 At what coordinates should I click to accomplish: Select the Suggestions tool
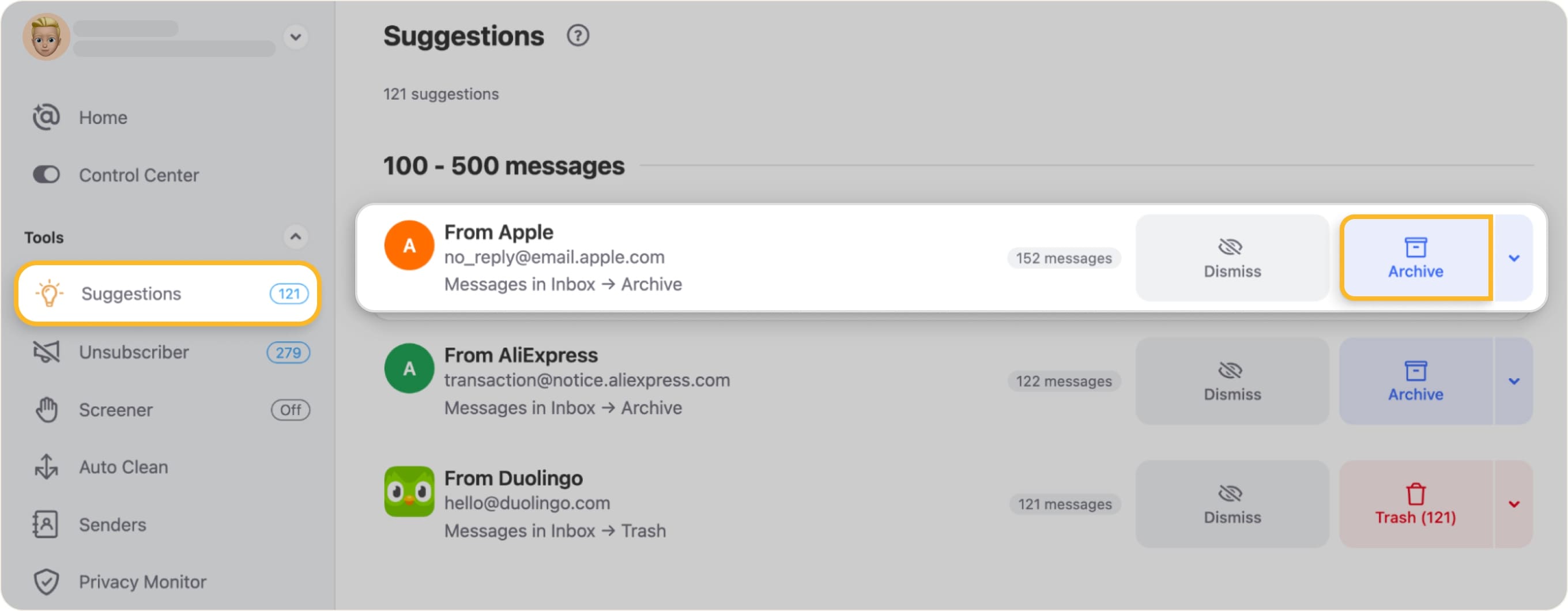(x=130, y=293)
